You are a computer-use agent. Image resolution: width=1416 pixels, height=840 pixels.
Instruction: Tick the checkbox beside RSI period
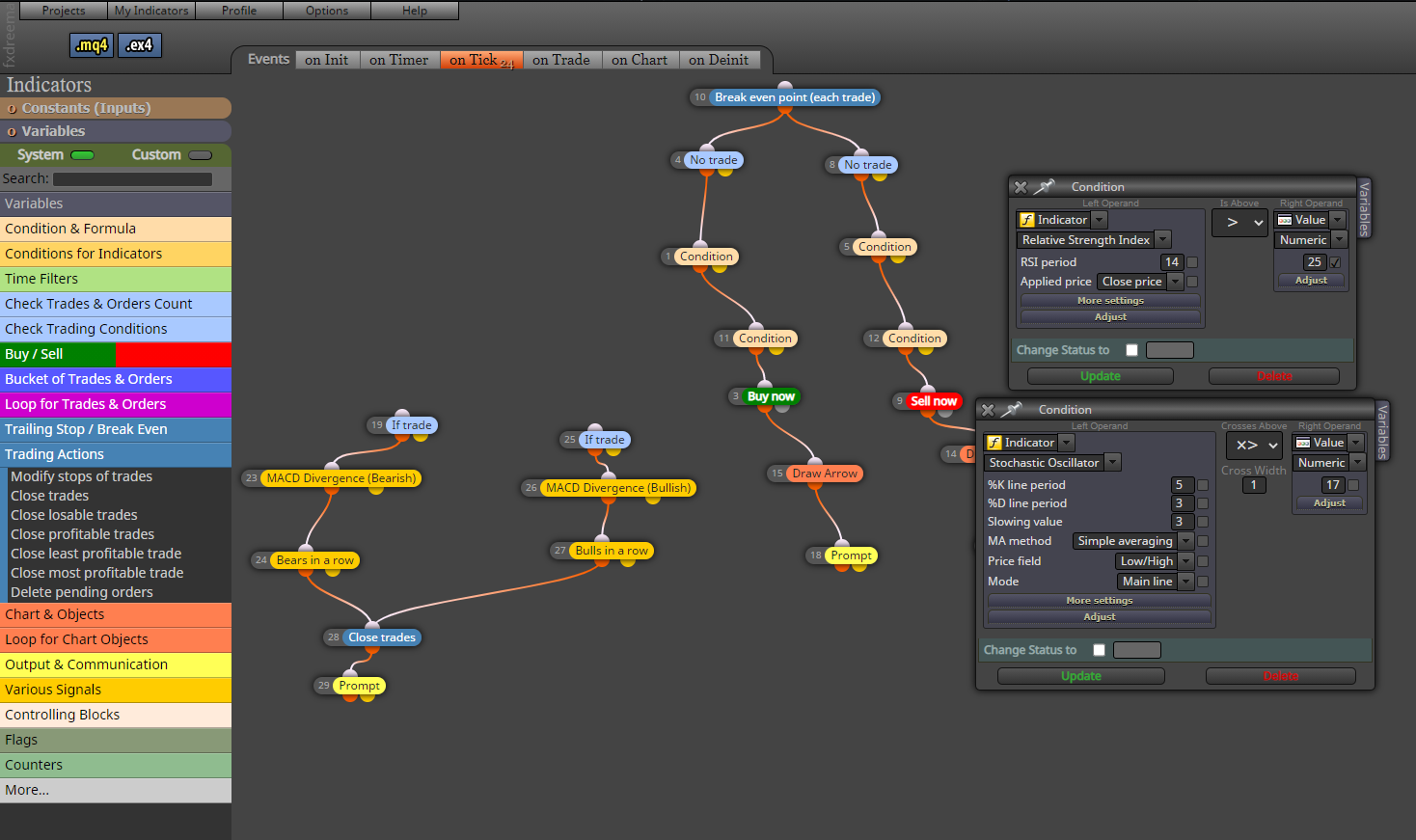[x=1192, y=262]
